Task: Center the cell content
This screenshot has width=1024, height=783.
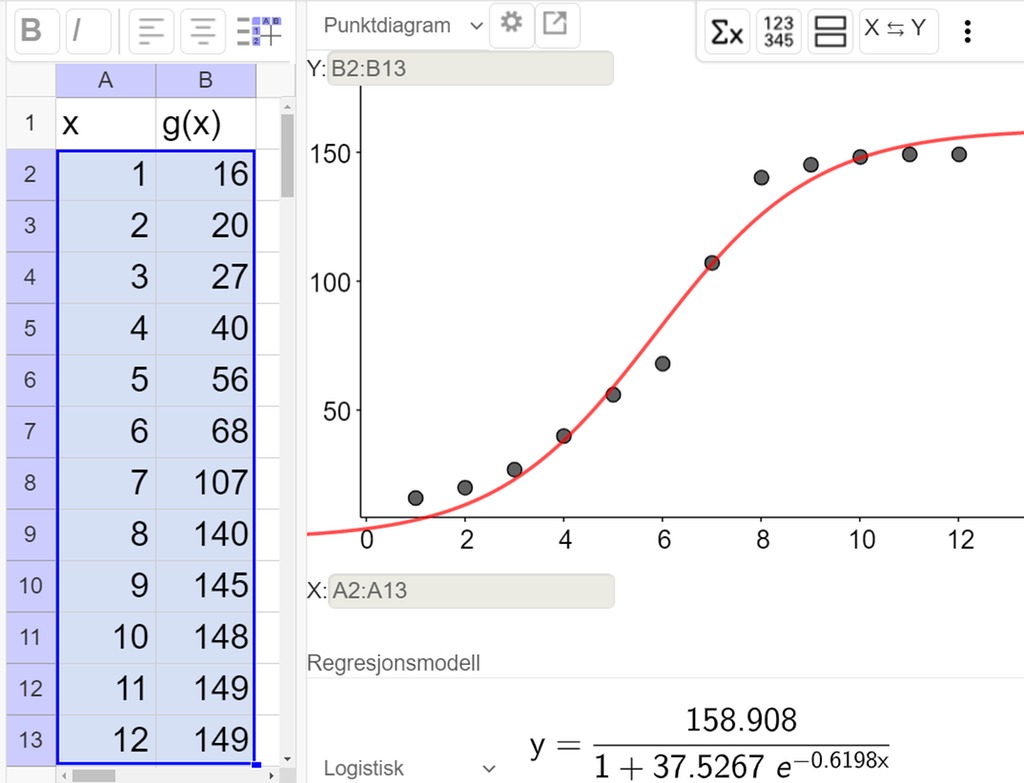Action: (203, 30)
